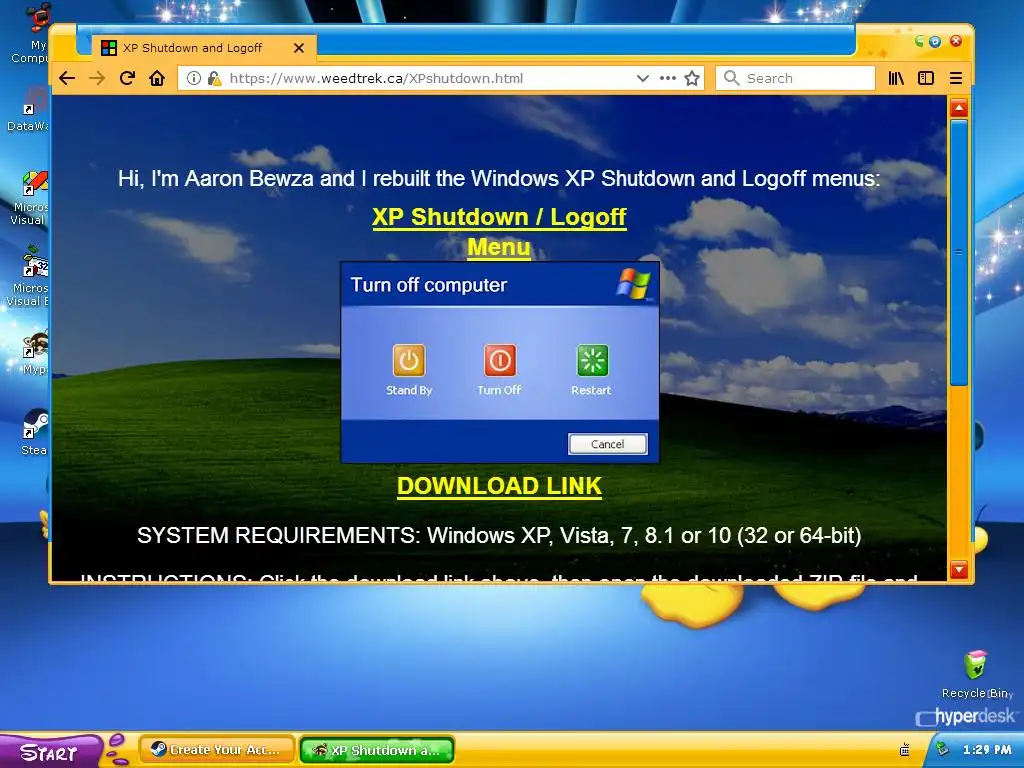
Task: Click the Windows flag logo in dialog
Action: (x=633, y=284)
